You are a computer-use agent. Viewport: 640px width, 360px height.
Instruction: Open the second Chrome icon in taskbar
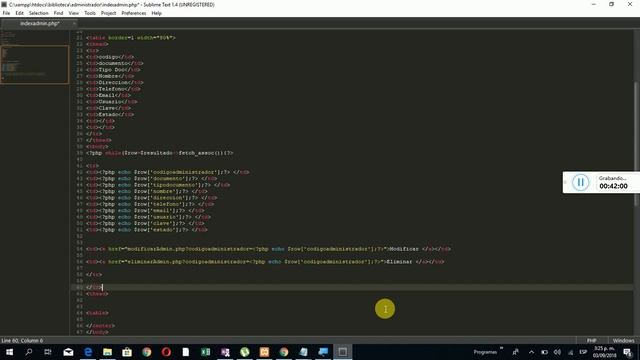(284, 352)
